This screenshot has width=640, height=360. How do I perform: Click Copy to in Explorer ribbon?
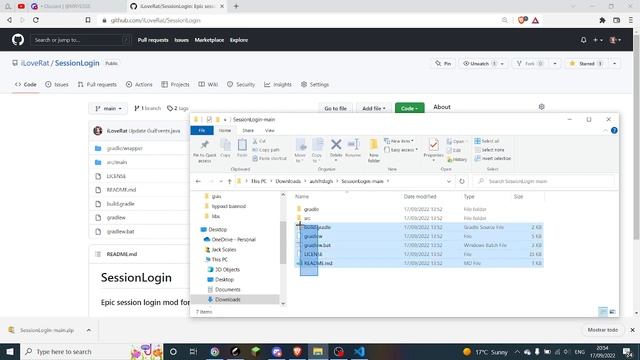[x=317, y=151]
